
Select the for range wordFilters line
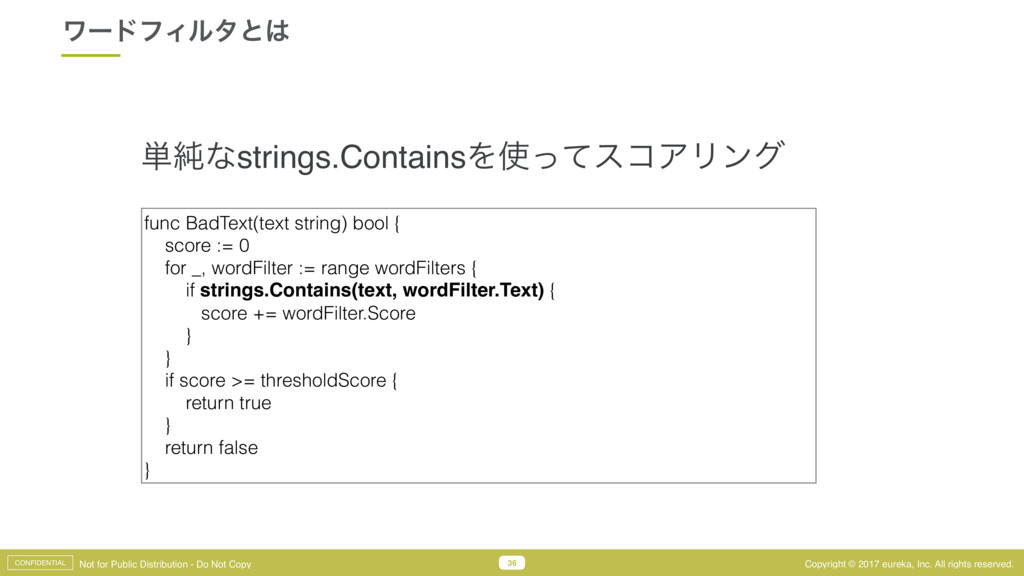tap(321, 268)
